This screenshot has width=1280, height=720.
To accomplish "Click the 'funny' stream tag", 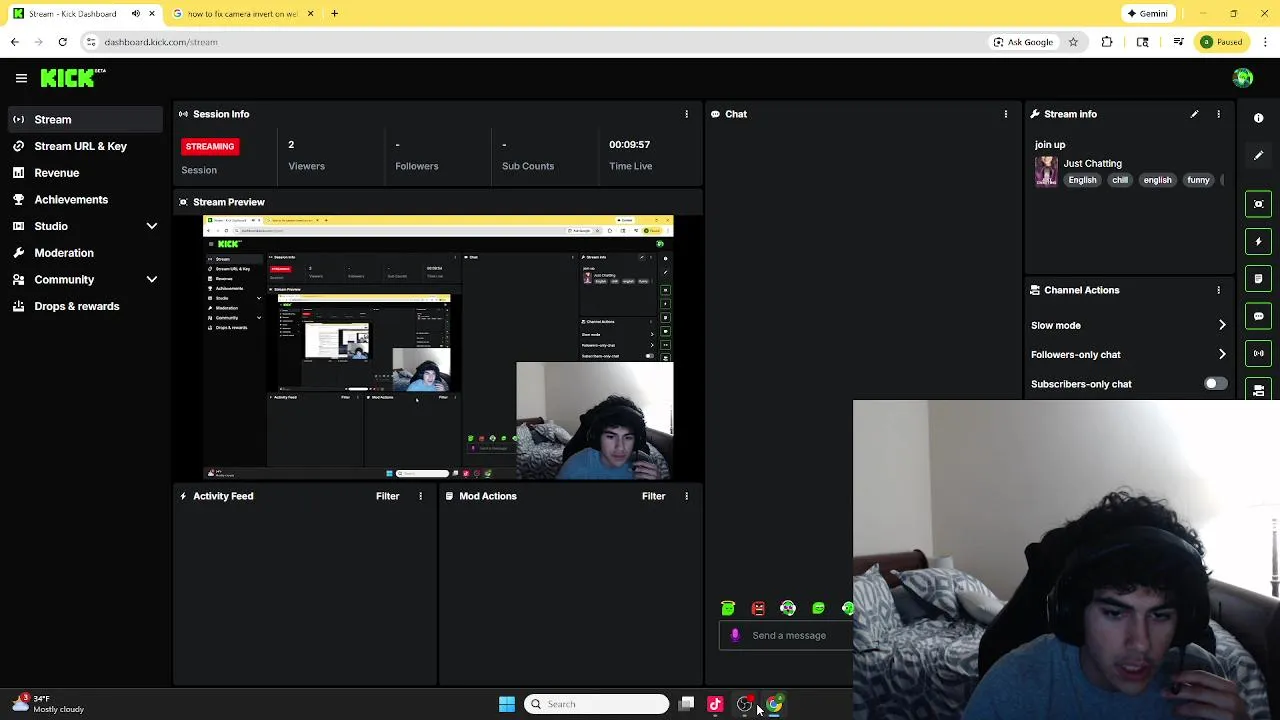I will click(x=1198, y=180).
